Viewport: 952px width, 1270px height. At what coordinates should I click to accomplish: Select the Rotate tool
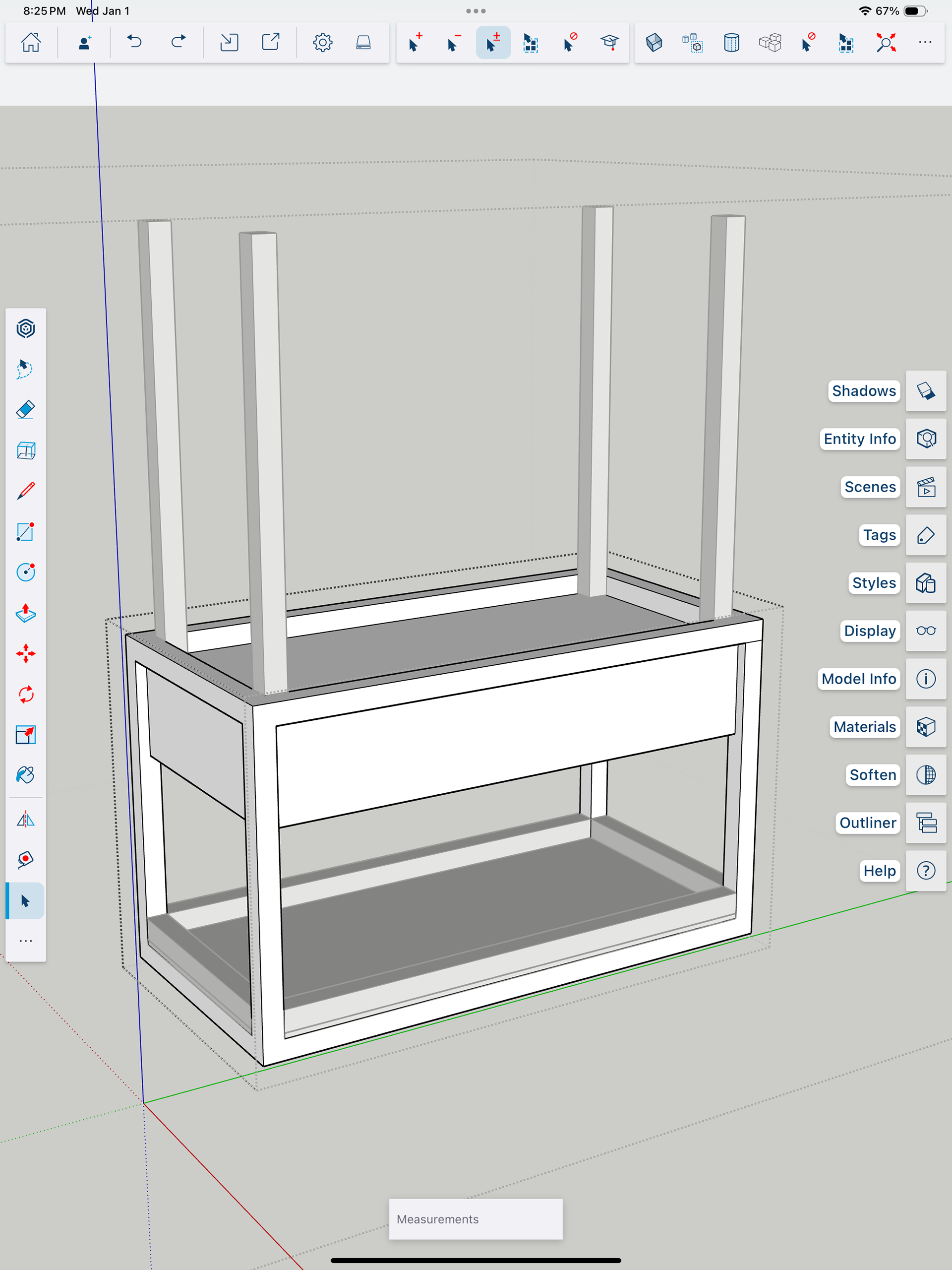26,694
